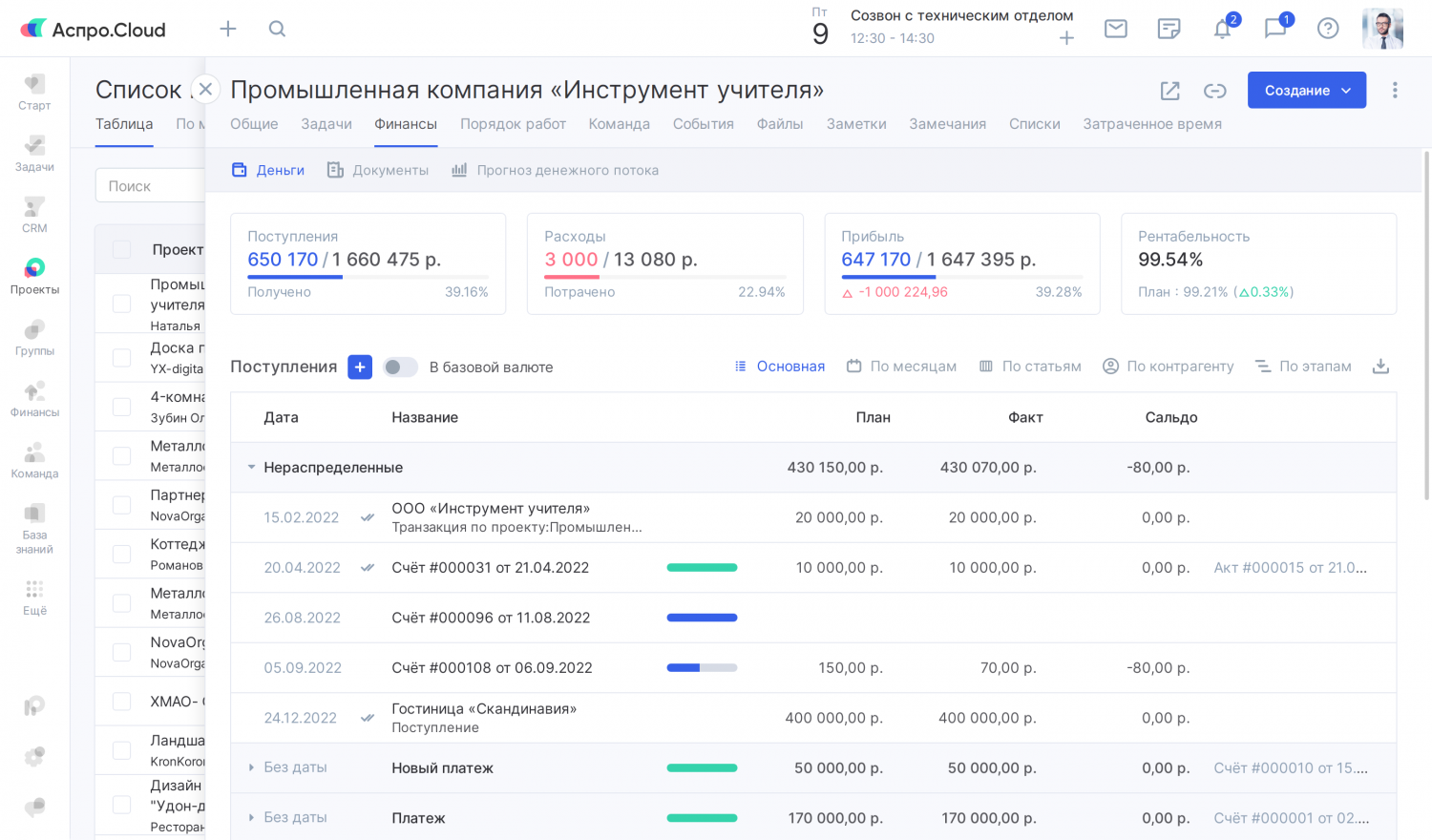Download the income table via export icon
The width and height of the screenshot is (1432, 840).
pos(1379,367)
